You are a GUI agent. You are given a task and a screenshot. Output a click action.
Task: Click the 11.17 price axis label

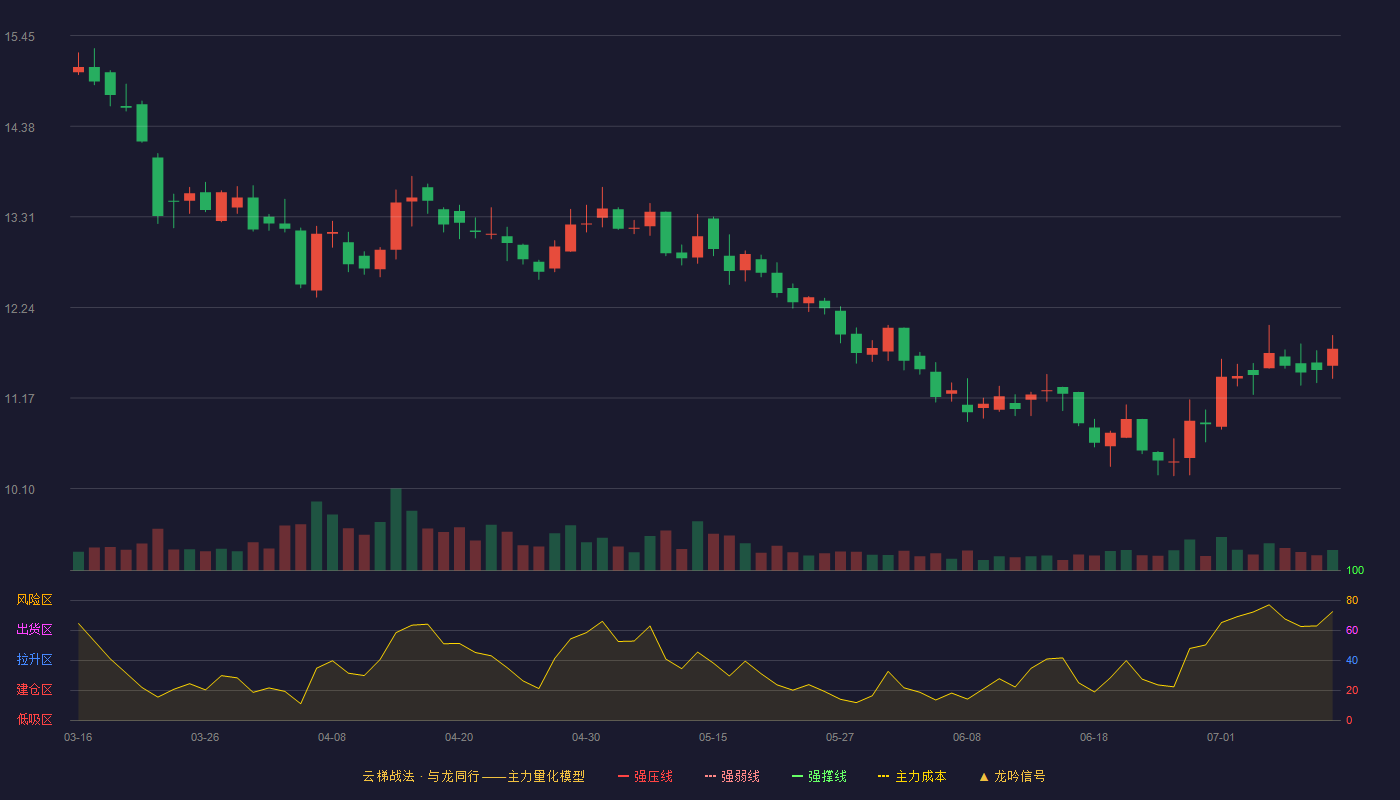point(19,399)
